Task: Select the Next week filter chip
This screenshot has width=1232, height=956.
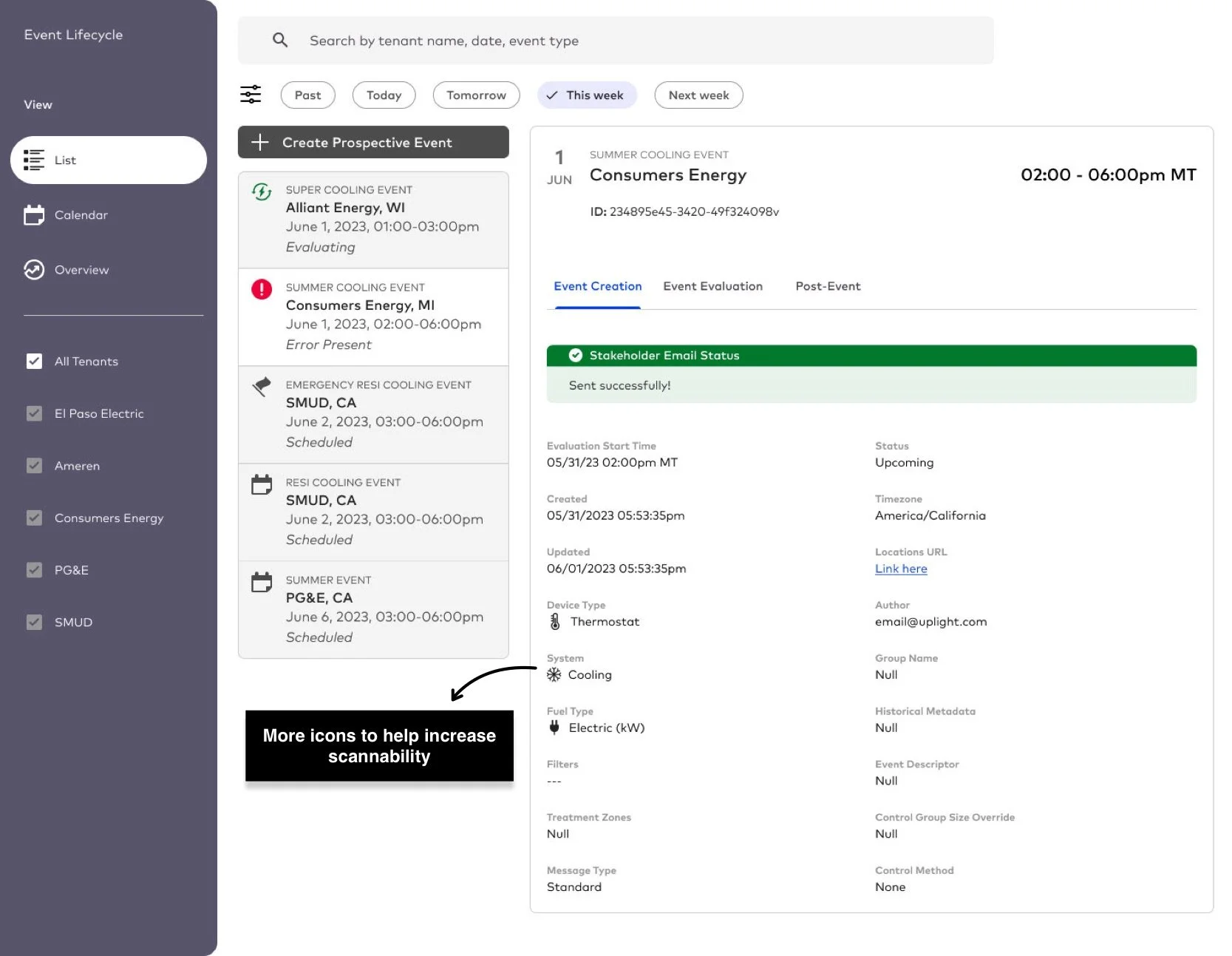Action: [699, 95]
